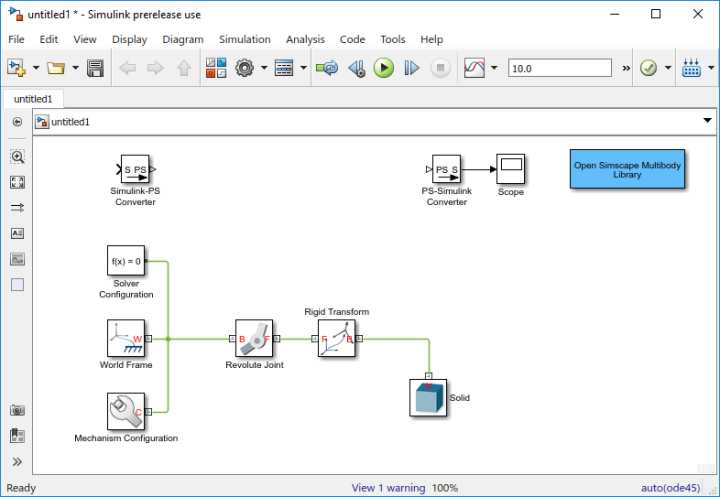Open the Library Browser icon
The image size is (720, 497).
point(216,68)
